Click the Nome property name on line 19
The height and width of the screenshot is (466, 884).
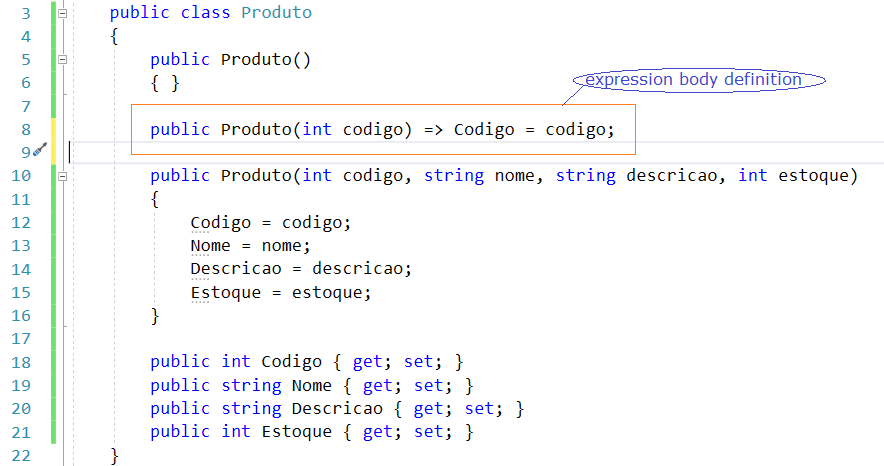coord(312,385)
